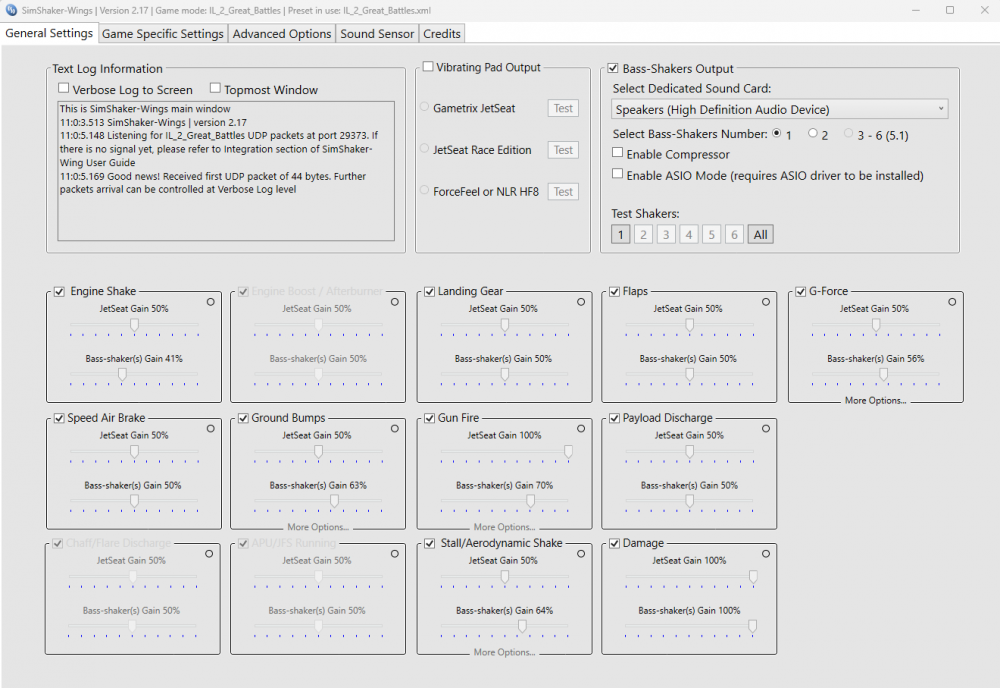Screen dimensions: 1000x688
Task: Open More Options under Ground Bumps
Action: tap(317, 527)
